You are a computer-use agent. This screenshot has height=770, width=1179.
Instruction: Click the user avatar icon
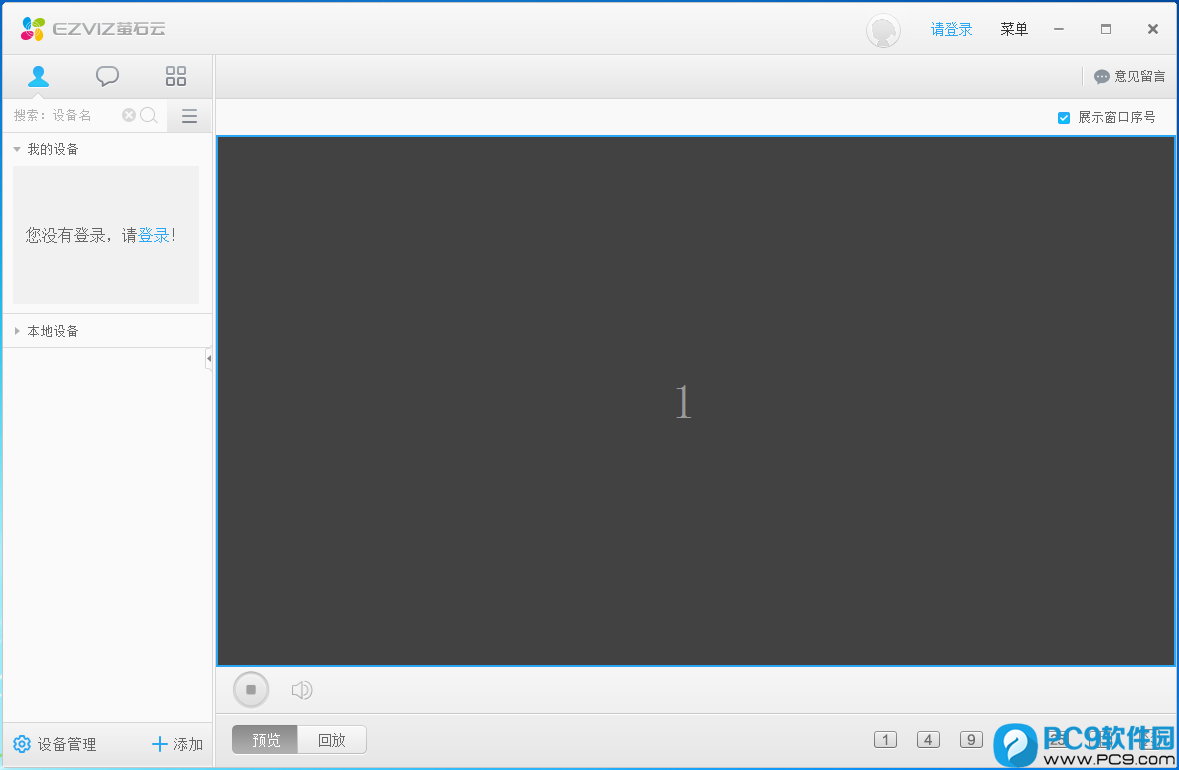(x=883, y=31)
